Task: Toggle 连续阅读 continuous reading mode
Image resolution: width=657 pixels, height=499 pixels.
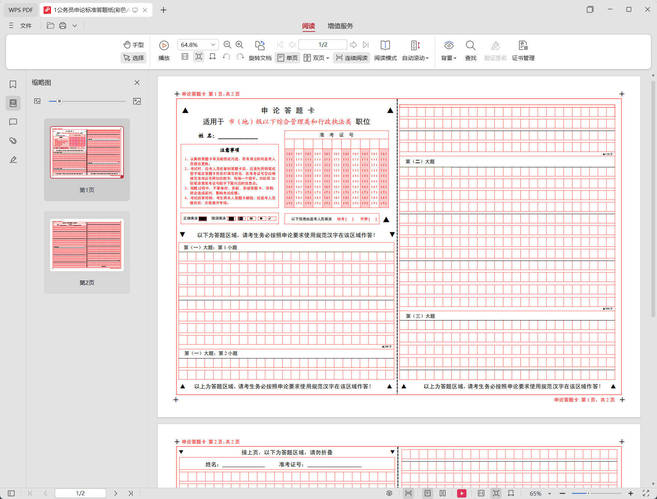Action: click(x=351, y=58)
